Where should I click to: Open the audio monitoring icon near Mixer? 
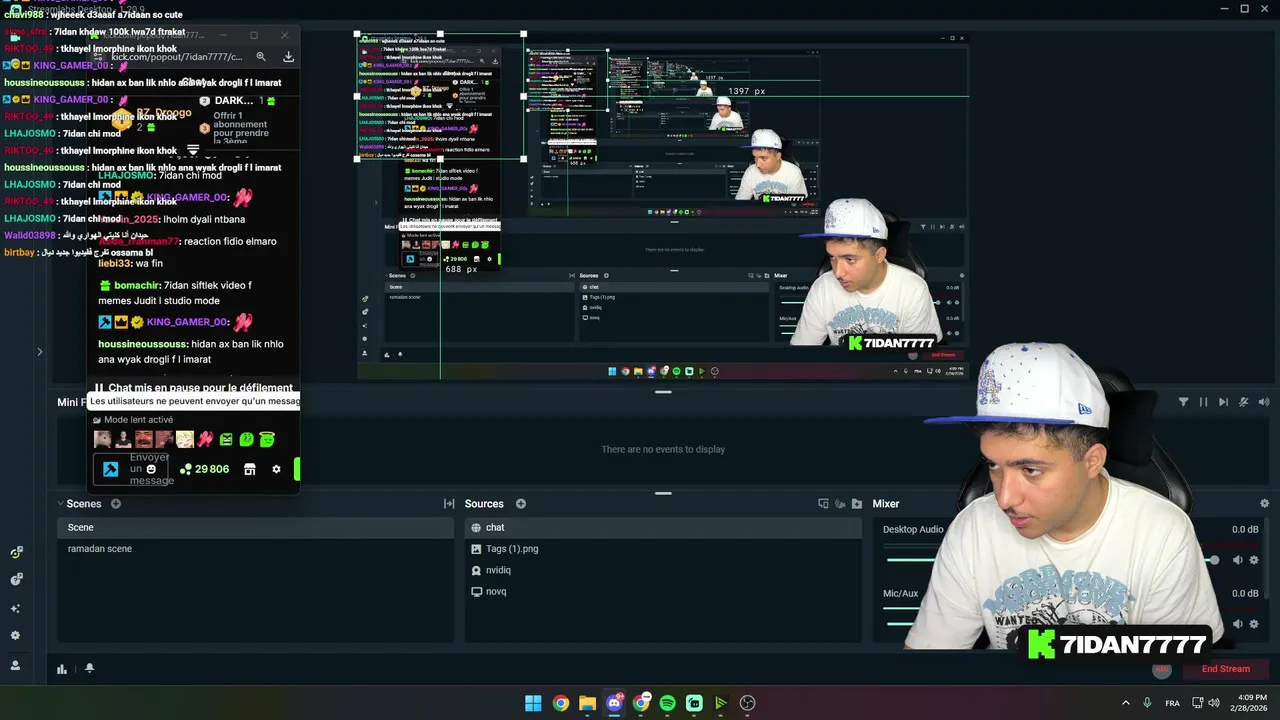840,504
